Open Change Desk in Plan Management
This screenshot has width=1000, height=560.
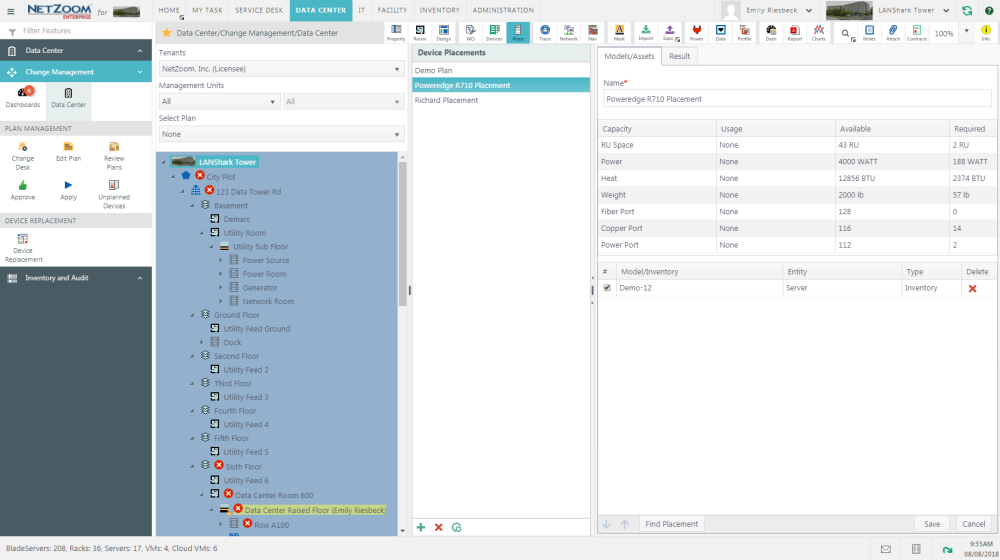point(23,156)
